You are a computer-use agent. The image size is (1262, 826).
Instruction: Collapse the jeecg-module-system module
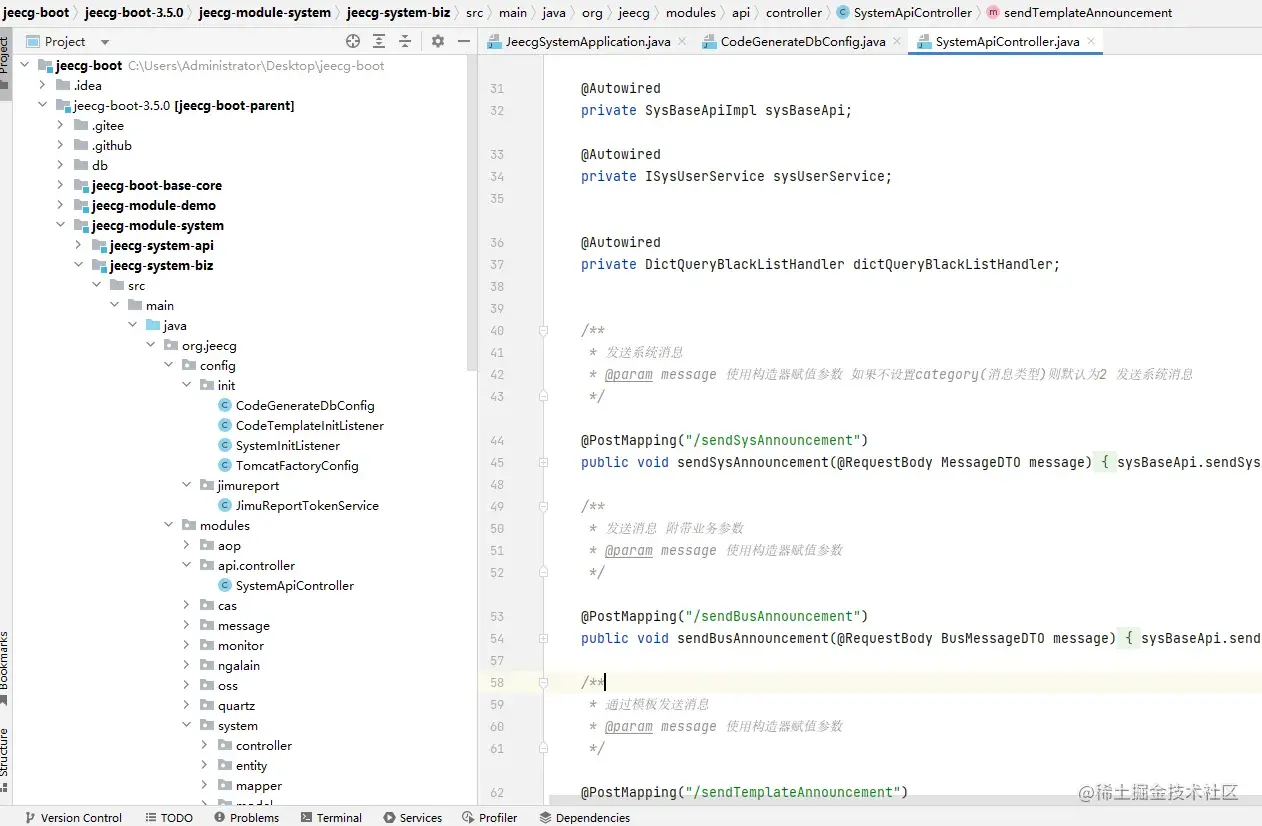pyautogui.click(x=60, y=225)
